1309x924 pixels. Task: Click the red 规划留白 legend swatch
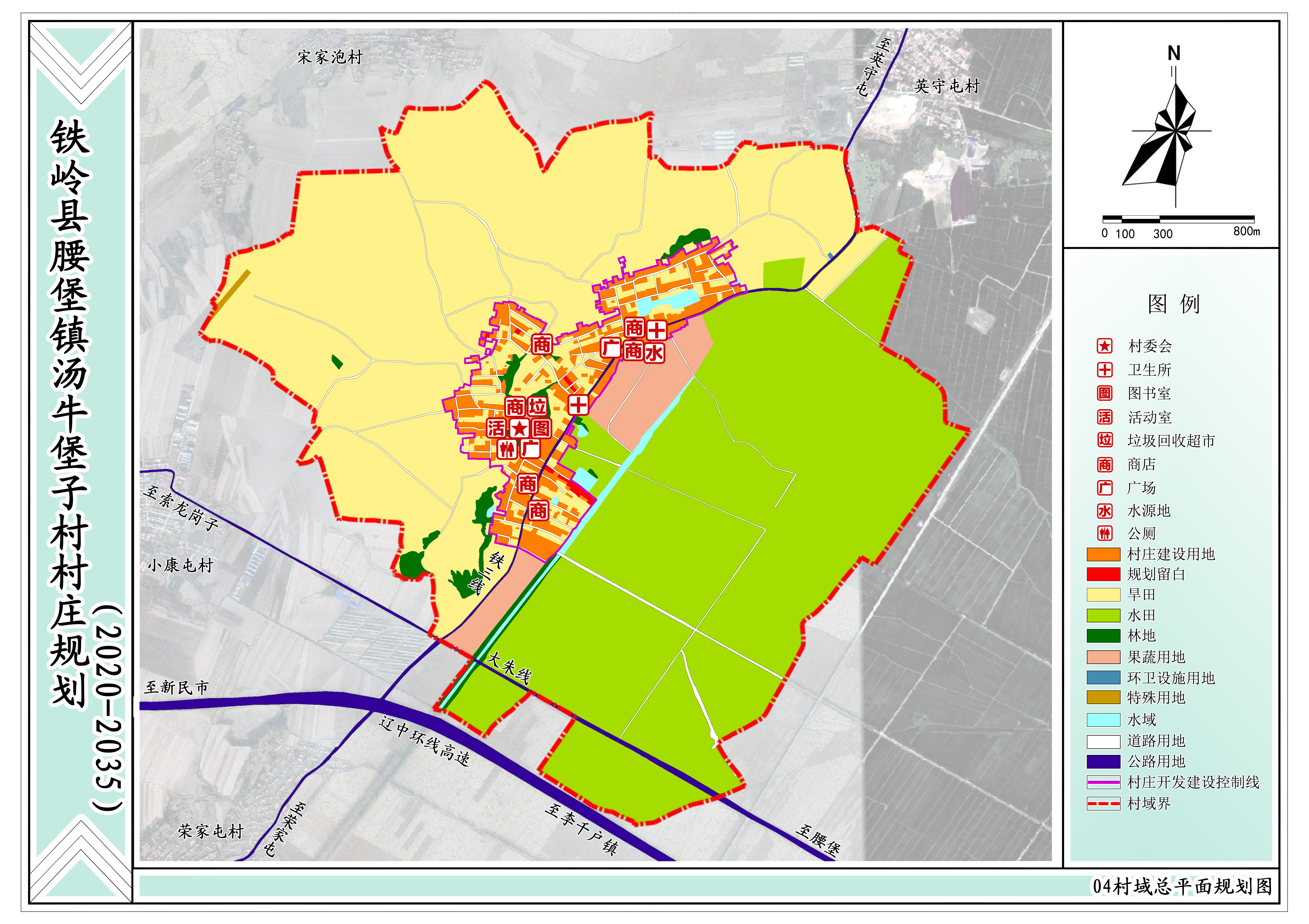tap(1103, 574)
